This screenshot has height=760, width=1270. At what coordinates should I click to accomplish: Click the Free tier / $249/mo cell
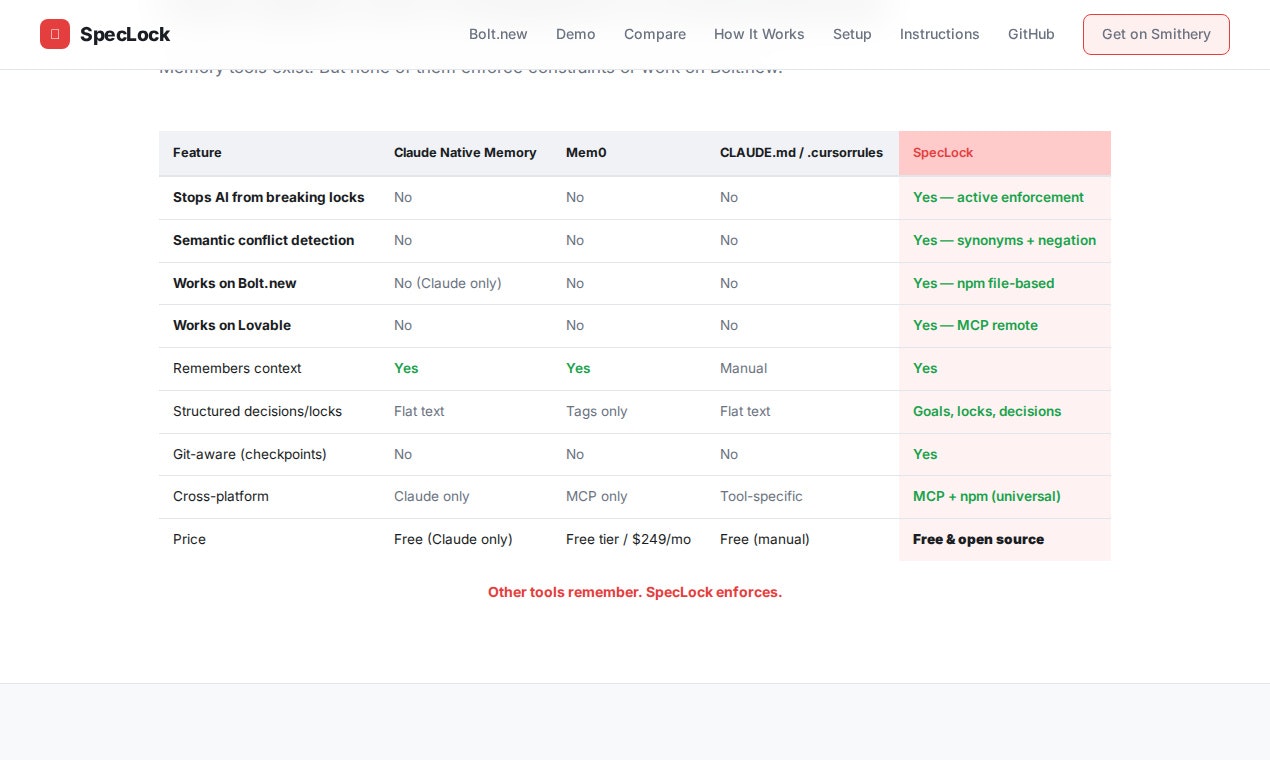tap(628, 539)
